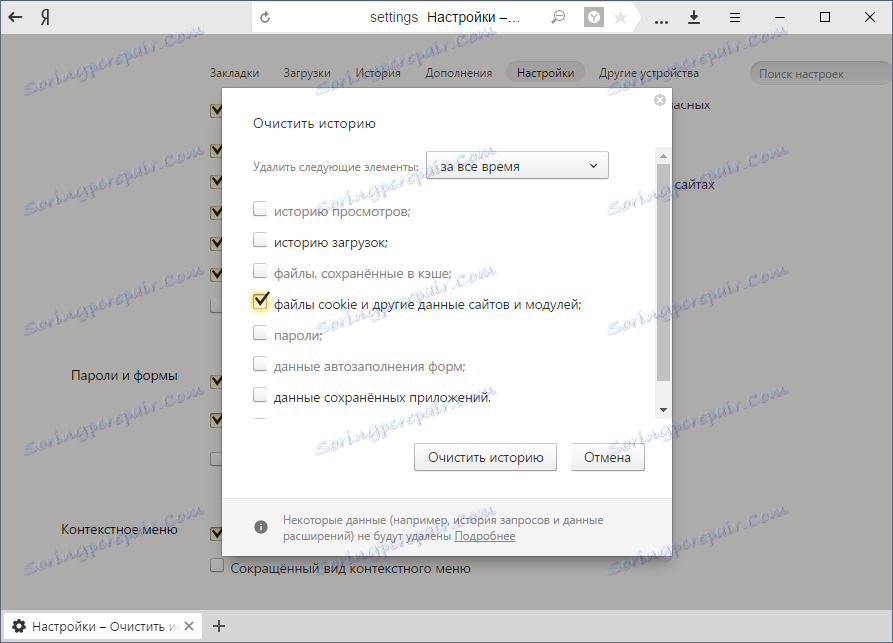Add bookmark using the star icon
The image size is (893, 643).
(x=620, y=17)
